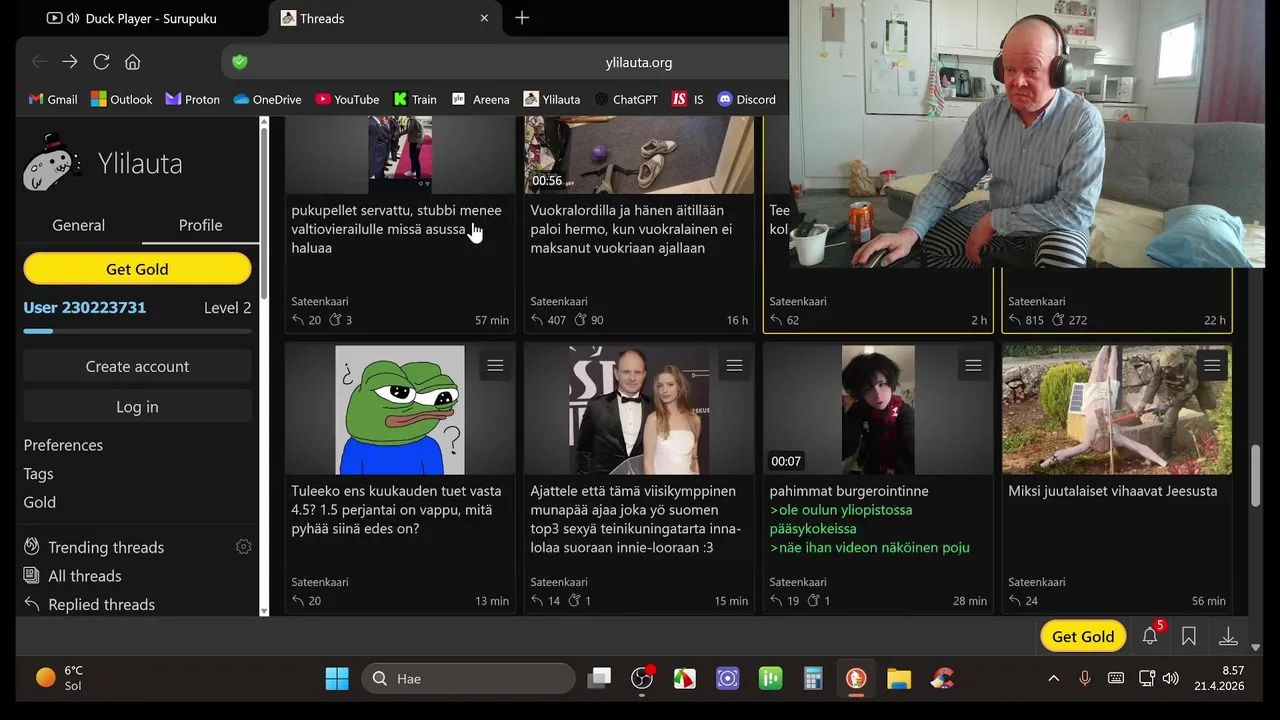The image size is (1280, 720).
Task: Open the Train bookmark
Action: point(415,99)
